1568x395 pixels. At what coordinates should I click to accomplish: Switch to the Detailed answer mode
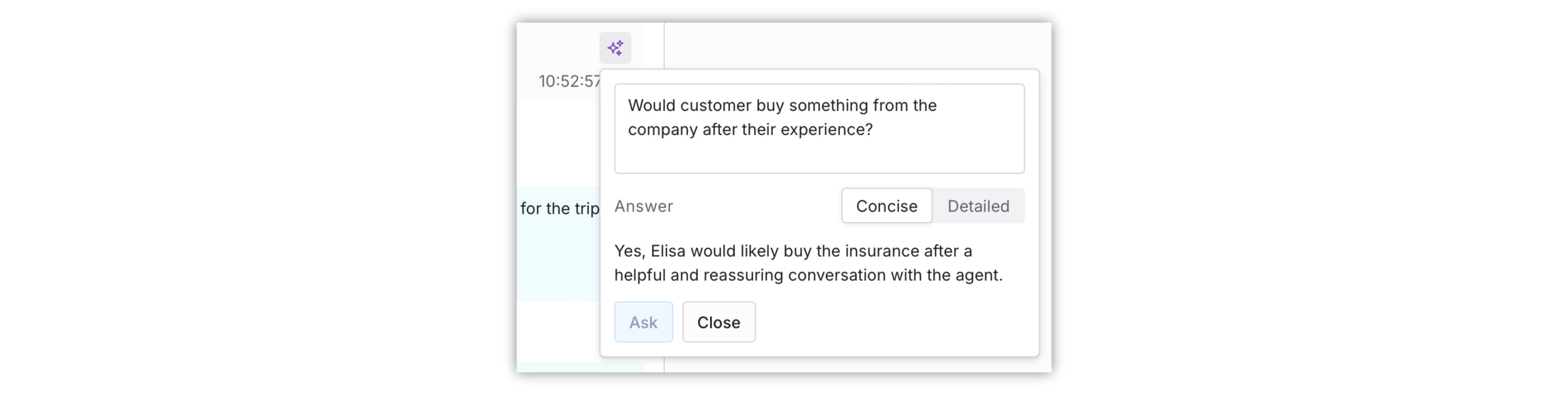click(x=978, y=206)
